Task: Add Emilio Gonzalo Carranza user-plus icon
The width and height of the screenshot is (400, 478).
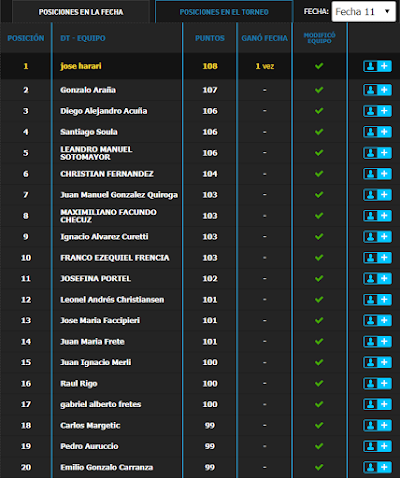Action: pyautogui.click(x=377, y=467)
